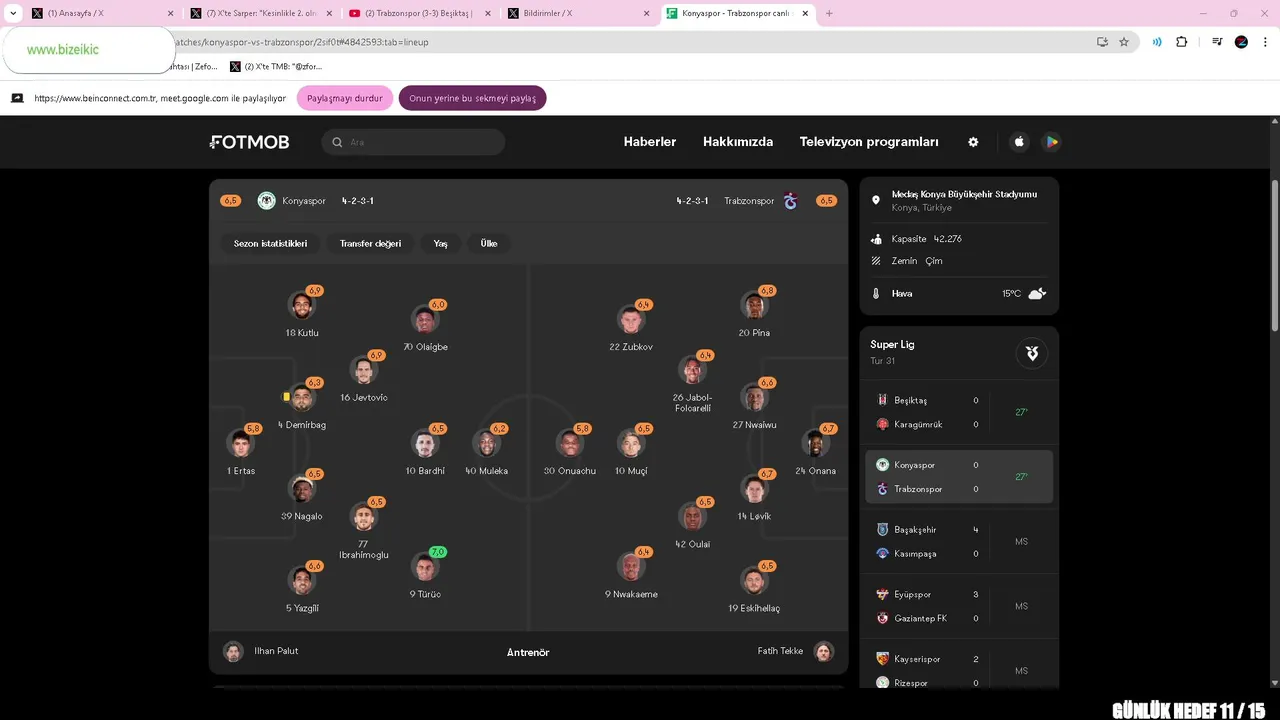Open goalkeeper 24 Onana
The image size is (1280, 720).
[816, 451]
